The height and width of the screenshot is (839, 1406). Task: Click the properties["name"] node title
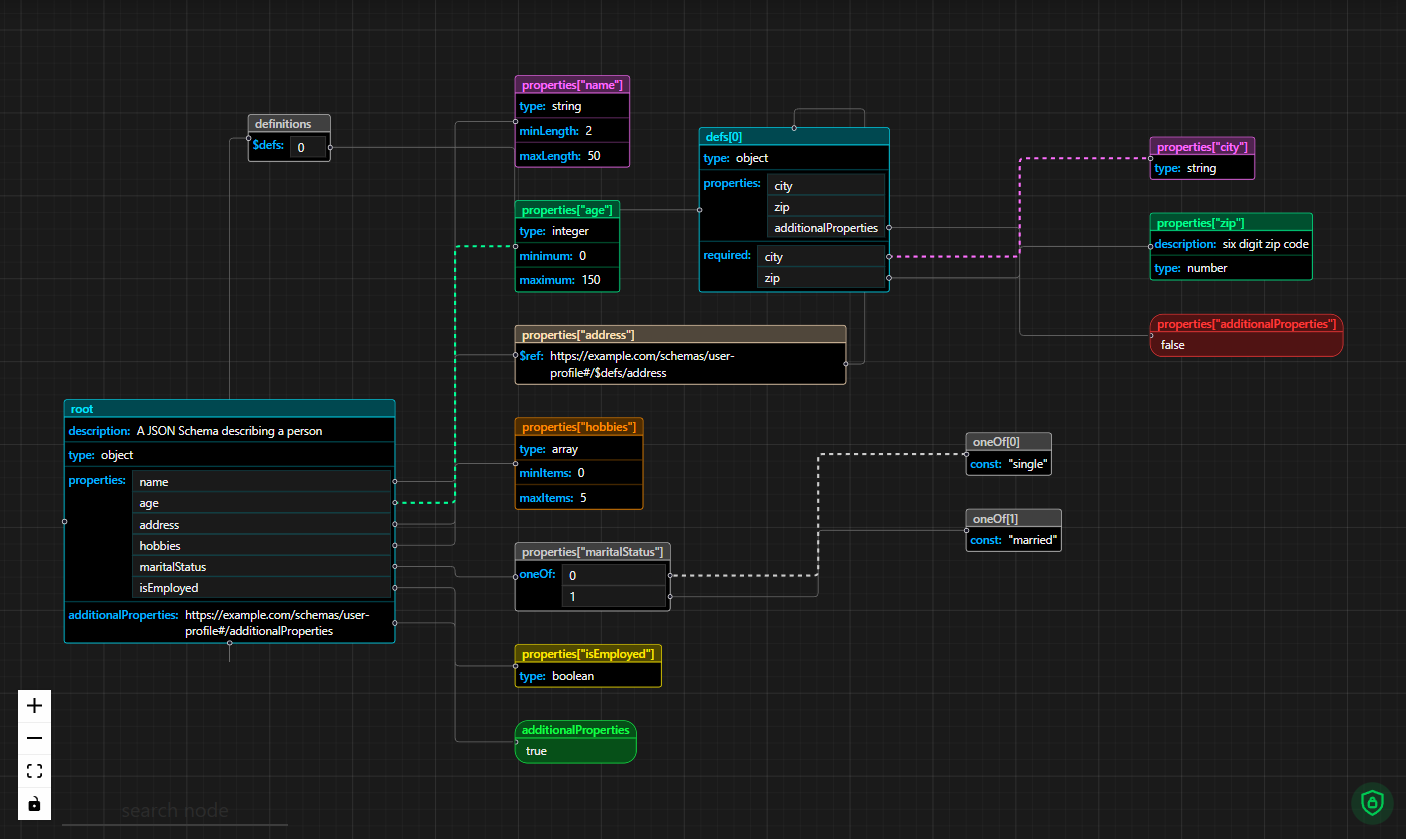[x=574, y=85]
